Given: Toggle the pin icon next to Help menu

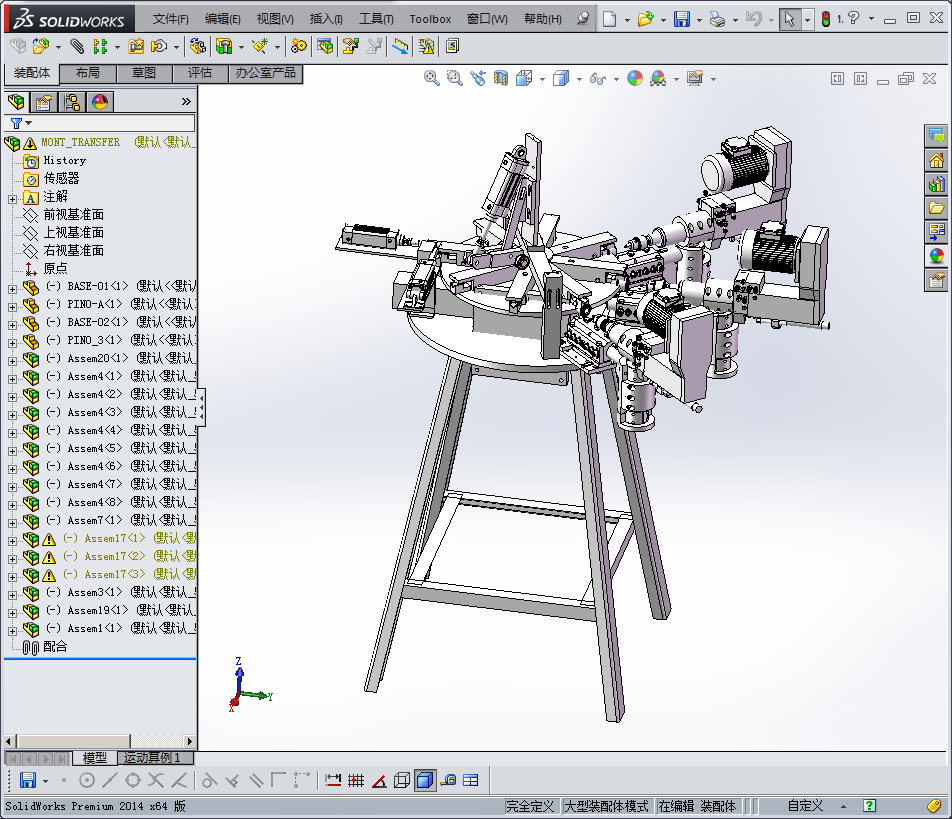Looking at the screenshot, I should [583, 19].
